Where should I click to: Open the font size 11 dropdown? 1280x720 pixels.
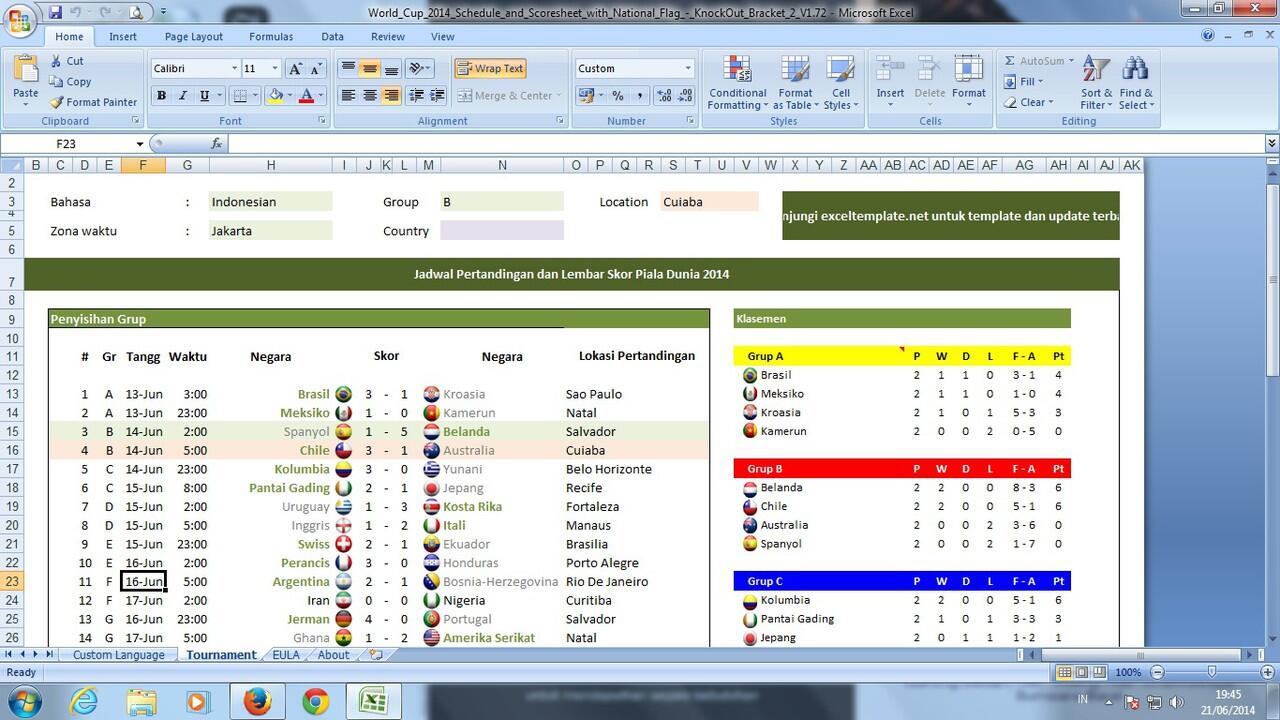[x=275, y=69]
